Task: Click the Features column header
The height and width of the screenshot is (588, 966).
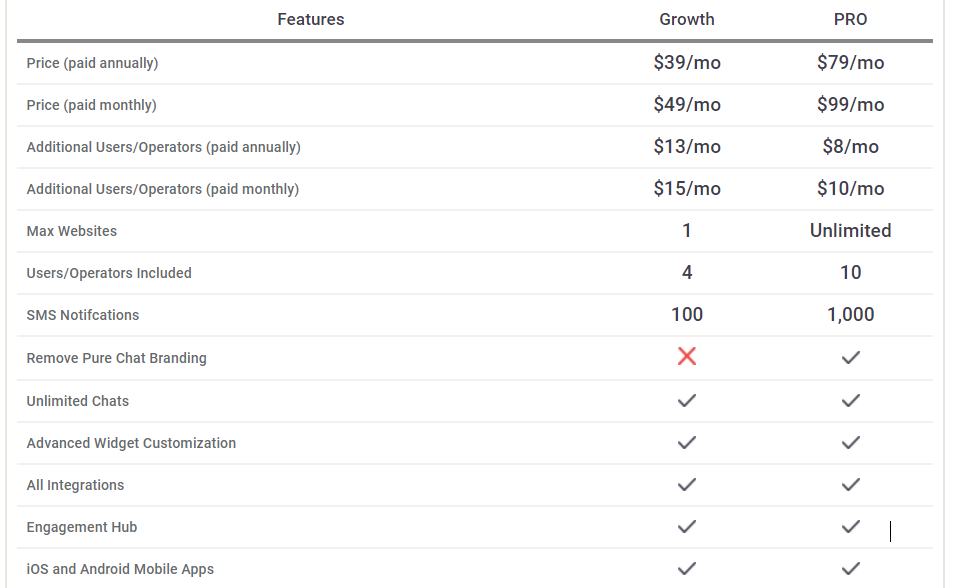Action: click(x=310, y=19)
